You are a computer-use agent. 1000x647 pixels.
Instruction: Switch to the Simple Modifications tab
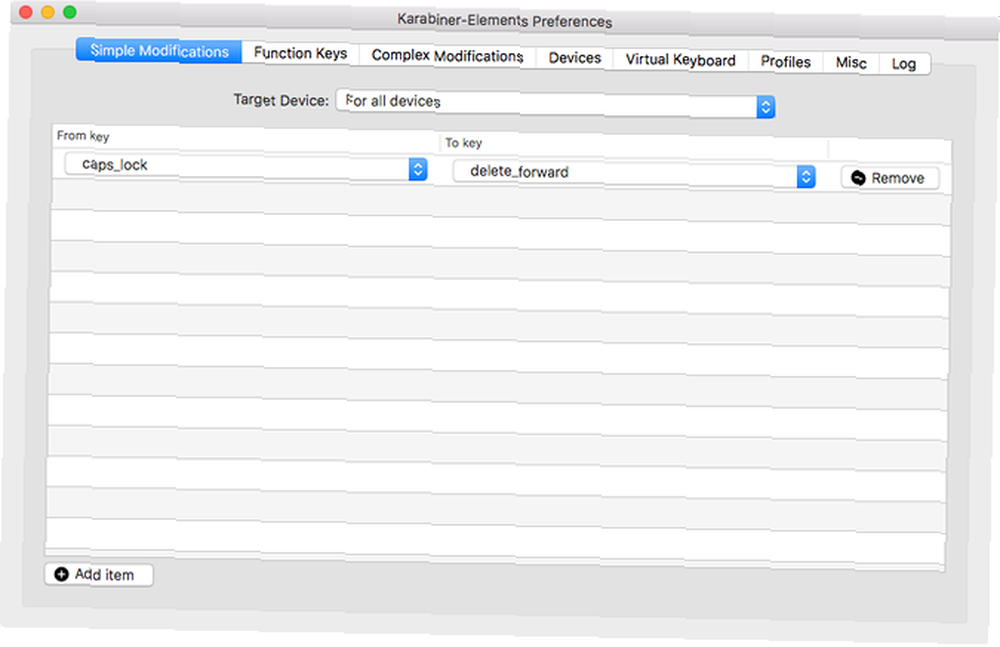click(159, 50)
